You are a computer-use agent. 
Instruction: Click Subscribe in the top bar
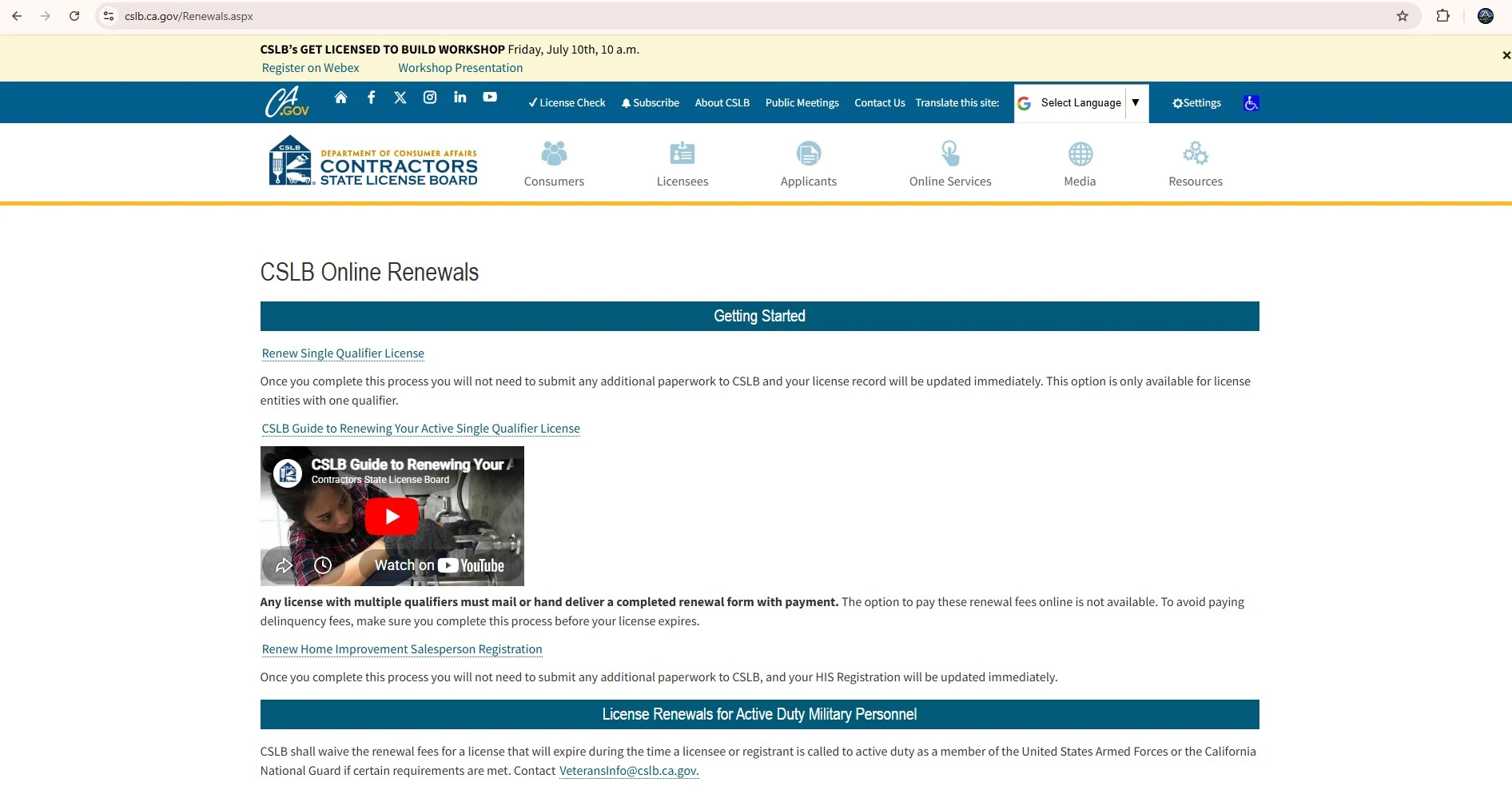tap(651, 103)
